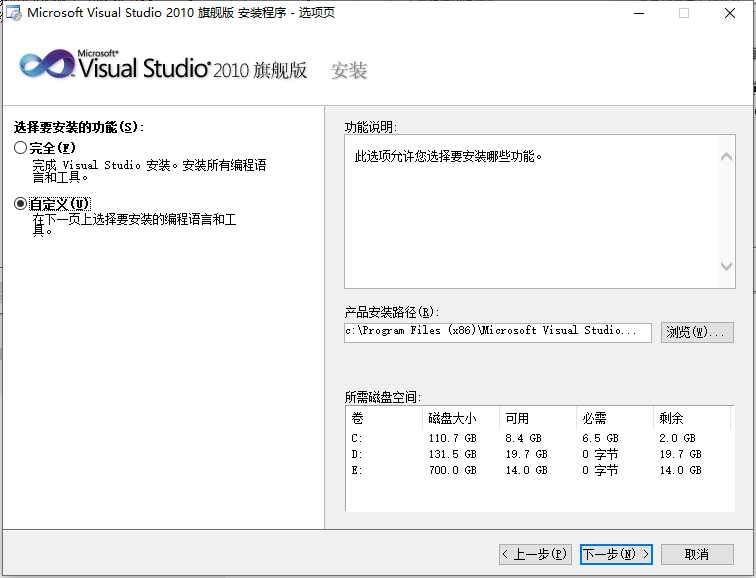Viewport: 756px width, 578px height.
Task: Click the 磁盘大小 column header
Action: (461, 418)
